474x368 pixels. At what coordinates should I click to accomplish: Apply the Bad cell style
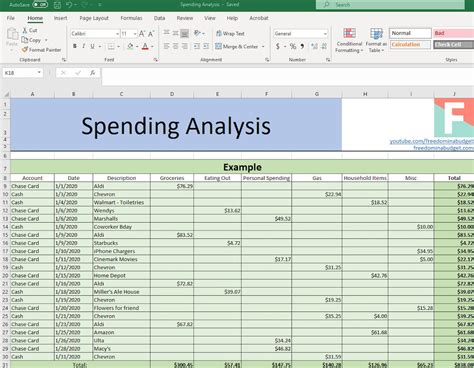453,33
